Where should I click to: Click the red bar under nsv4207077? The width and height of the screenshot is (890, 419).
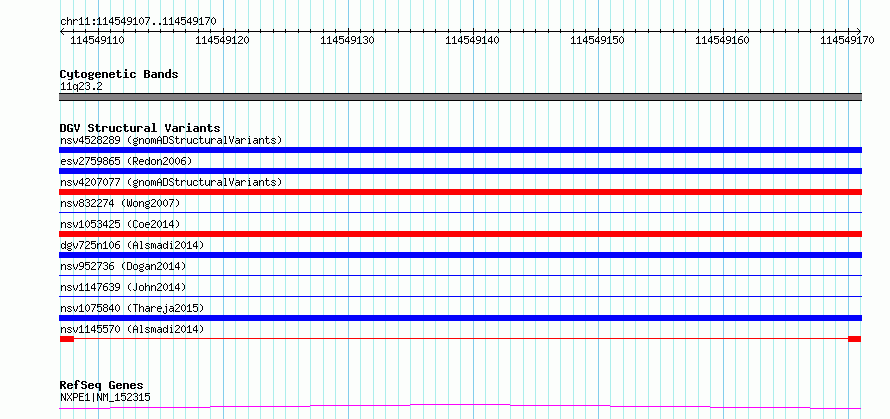(460, 192)
